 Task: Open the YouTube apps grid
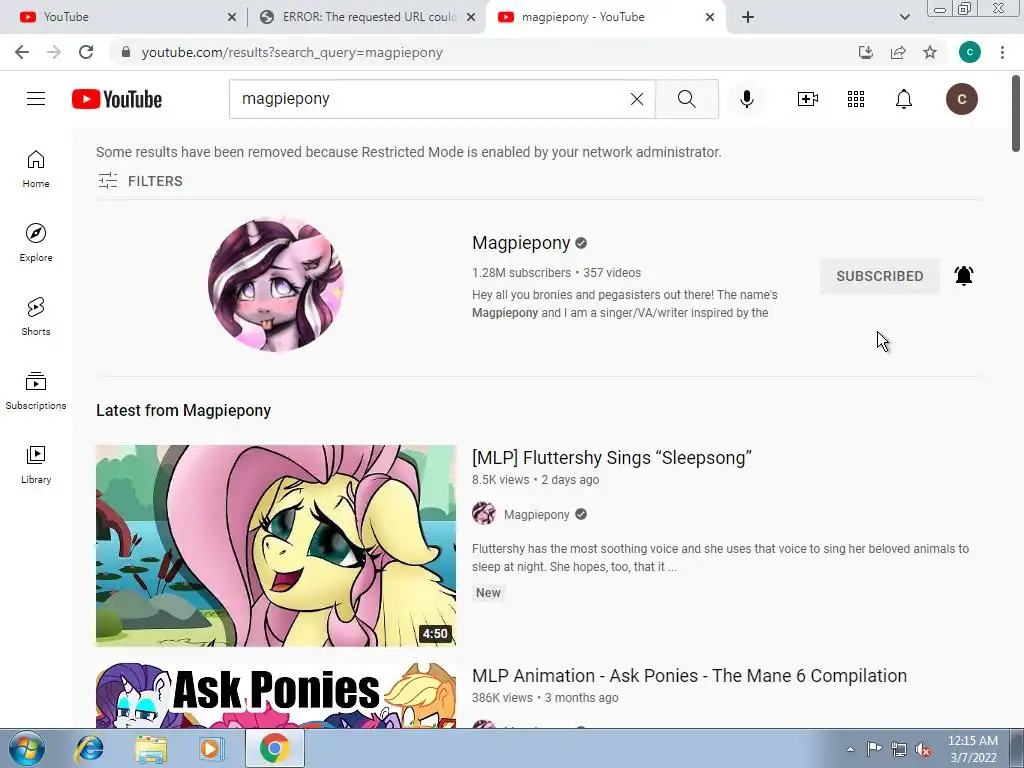(x=856, y=99)
